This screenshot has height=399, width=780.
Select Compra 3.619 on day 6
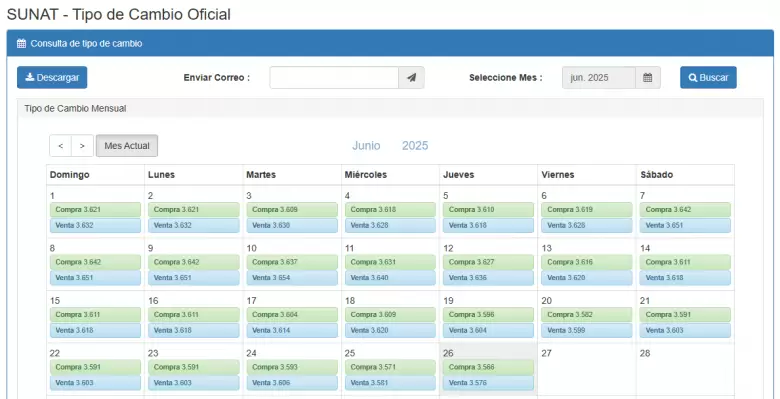tap(587, 209)
